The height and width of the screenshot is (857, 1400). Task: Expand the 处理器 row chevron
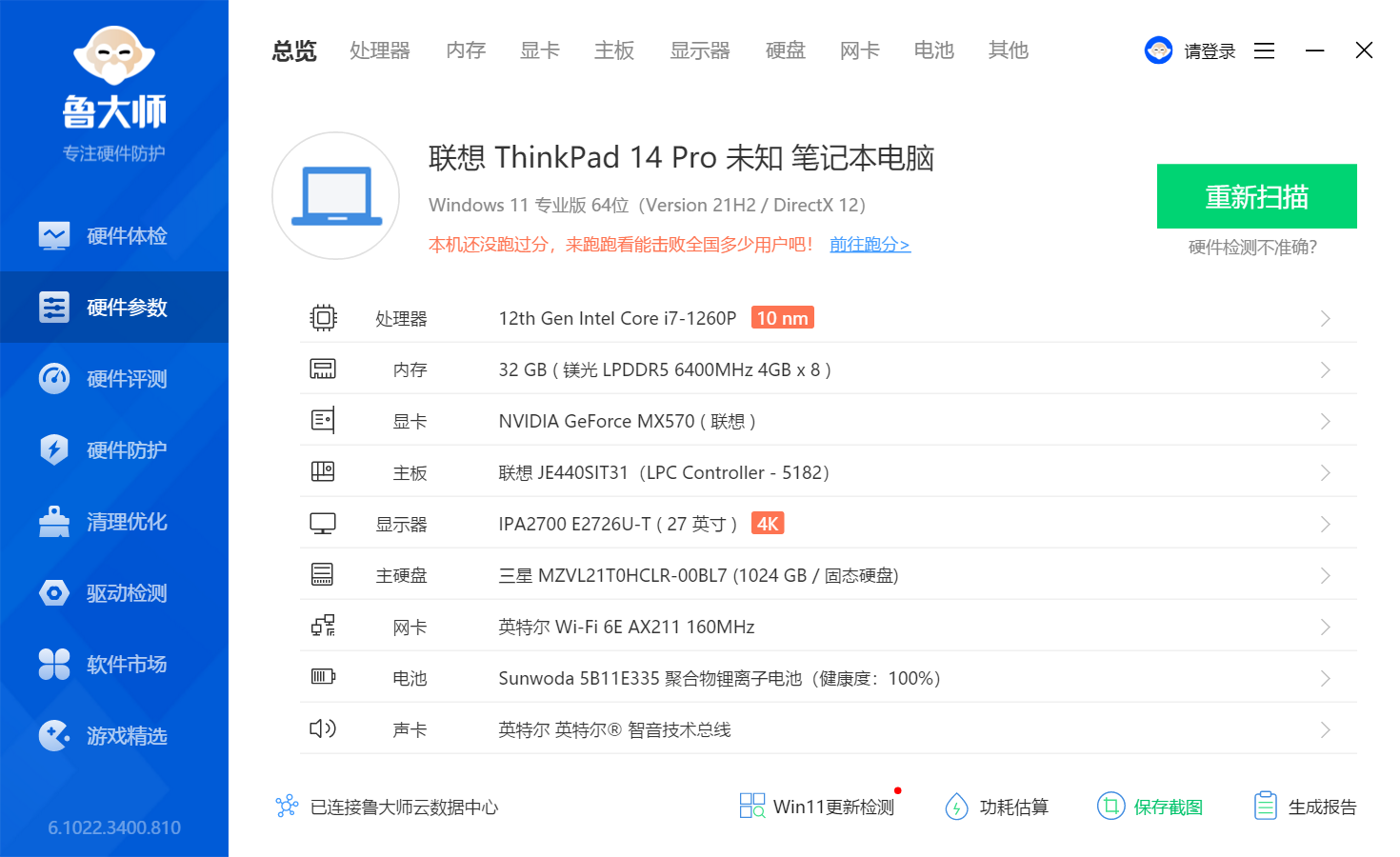[x=1325, y=318]
